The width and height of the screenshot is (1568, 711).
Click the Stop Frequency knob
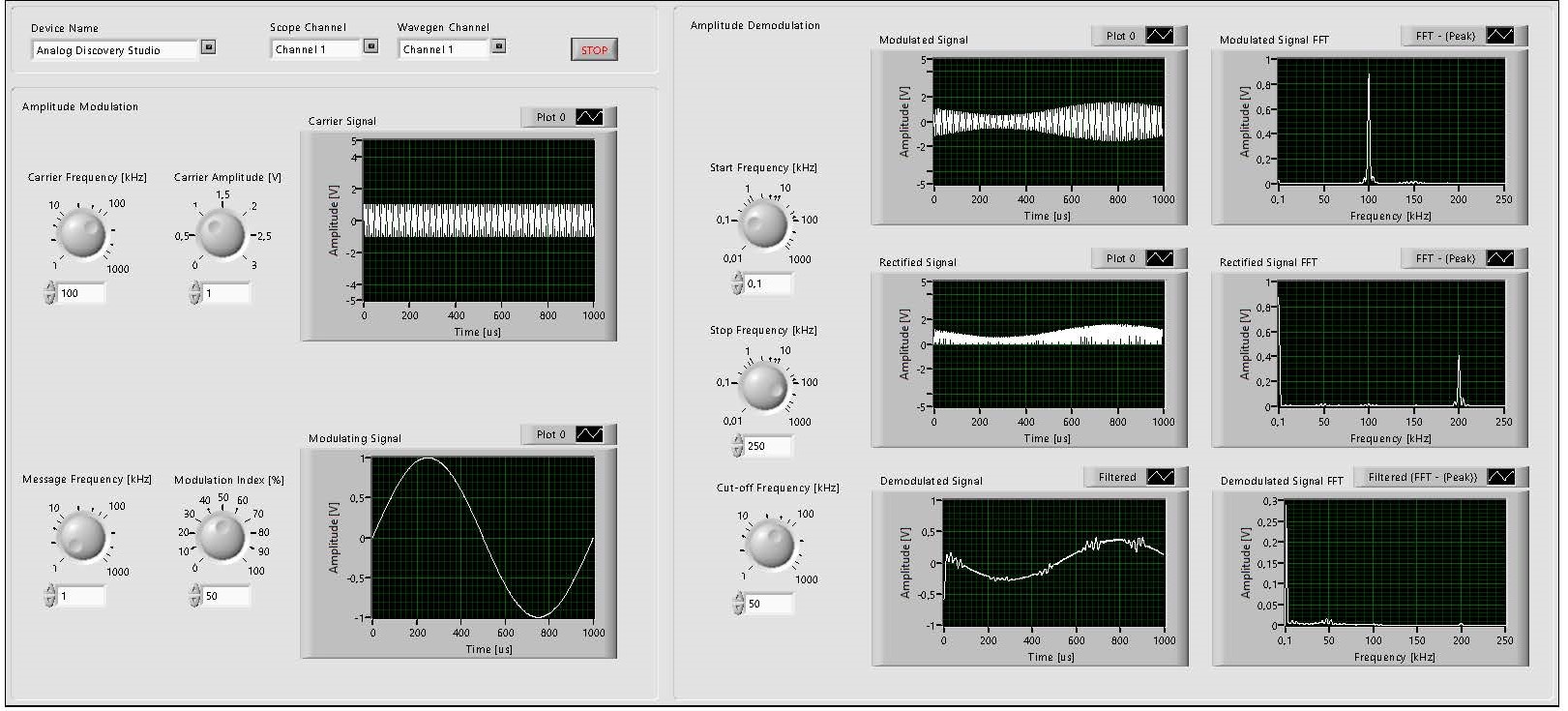click(764, 387)
